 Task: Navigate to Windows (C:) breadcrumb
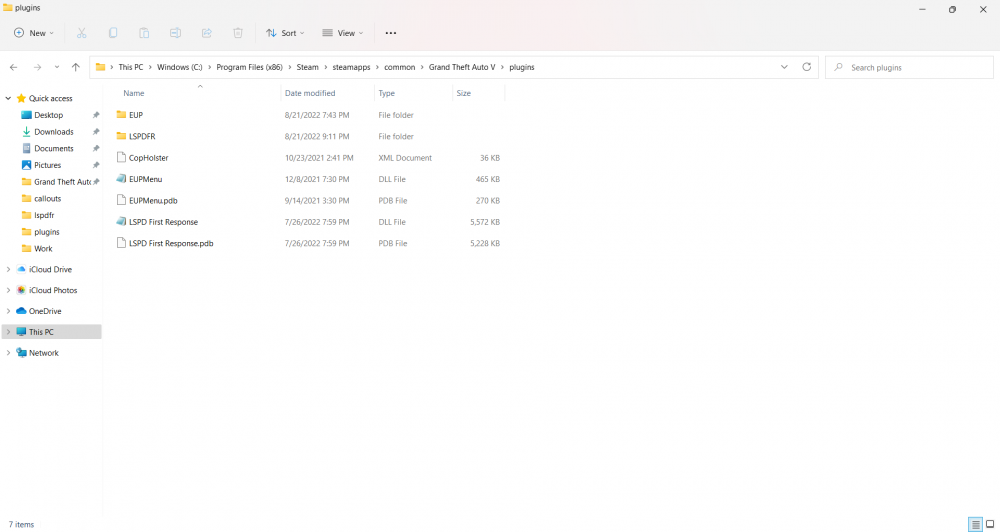(180, 67)
